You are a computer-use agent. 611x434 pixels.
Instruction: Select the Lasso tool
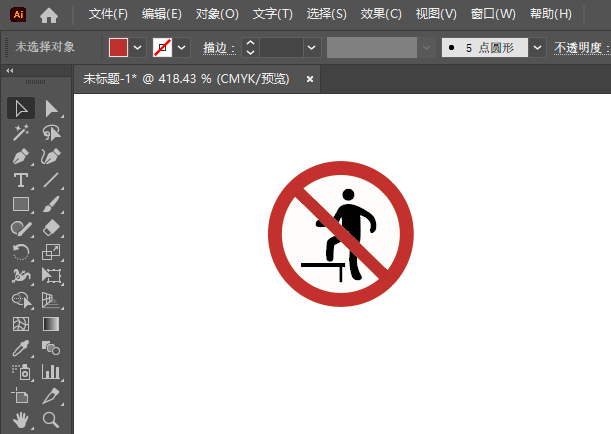click(51, 132)
